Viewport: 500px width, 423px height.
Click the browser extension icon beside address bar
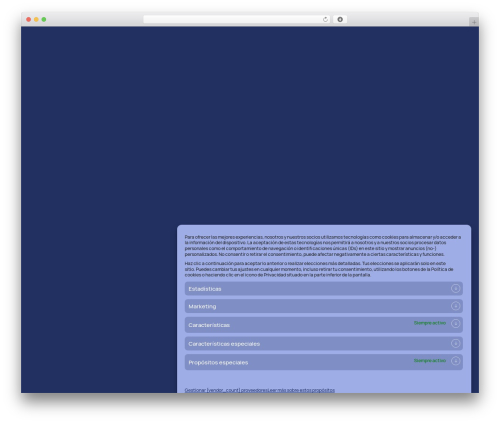tap(340, 20)
